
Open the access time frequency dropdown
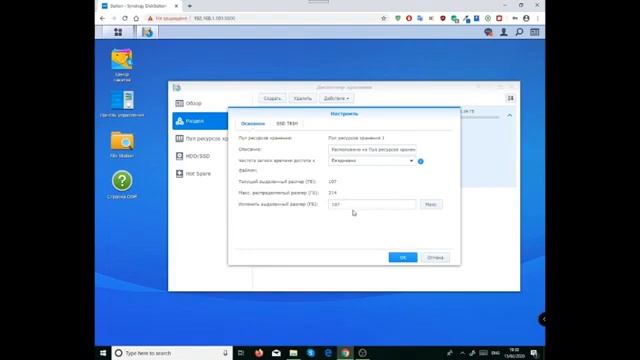pyautogui.click(x=372, y=161)
